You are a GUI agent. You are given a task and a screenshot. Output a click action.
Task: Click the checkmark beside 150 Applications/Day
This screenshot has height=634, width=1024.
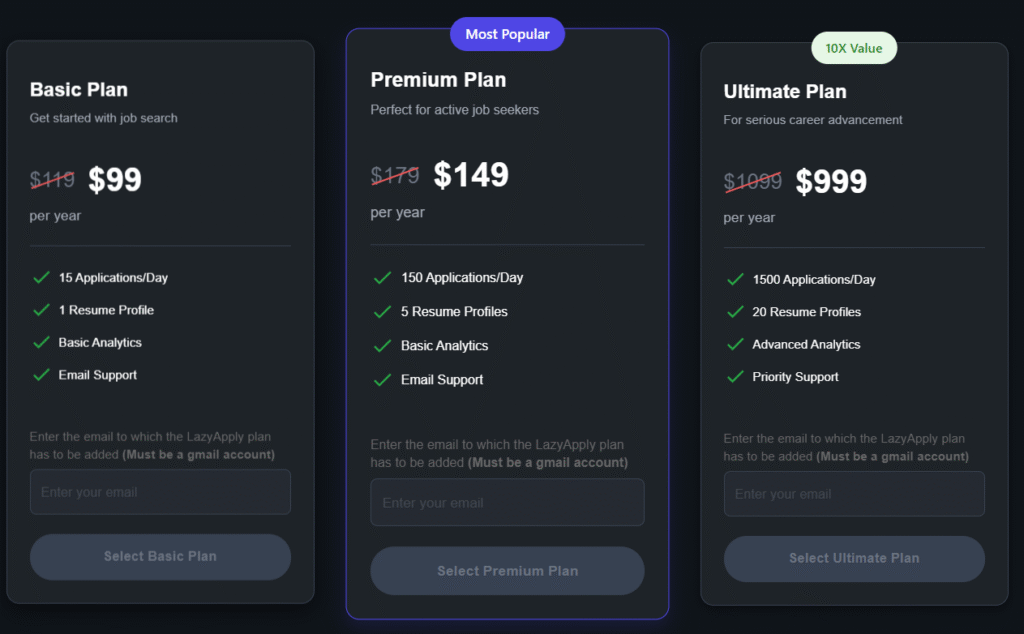[x=383, y=278]
